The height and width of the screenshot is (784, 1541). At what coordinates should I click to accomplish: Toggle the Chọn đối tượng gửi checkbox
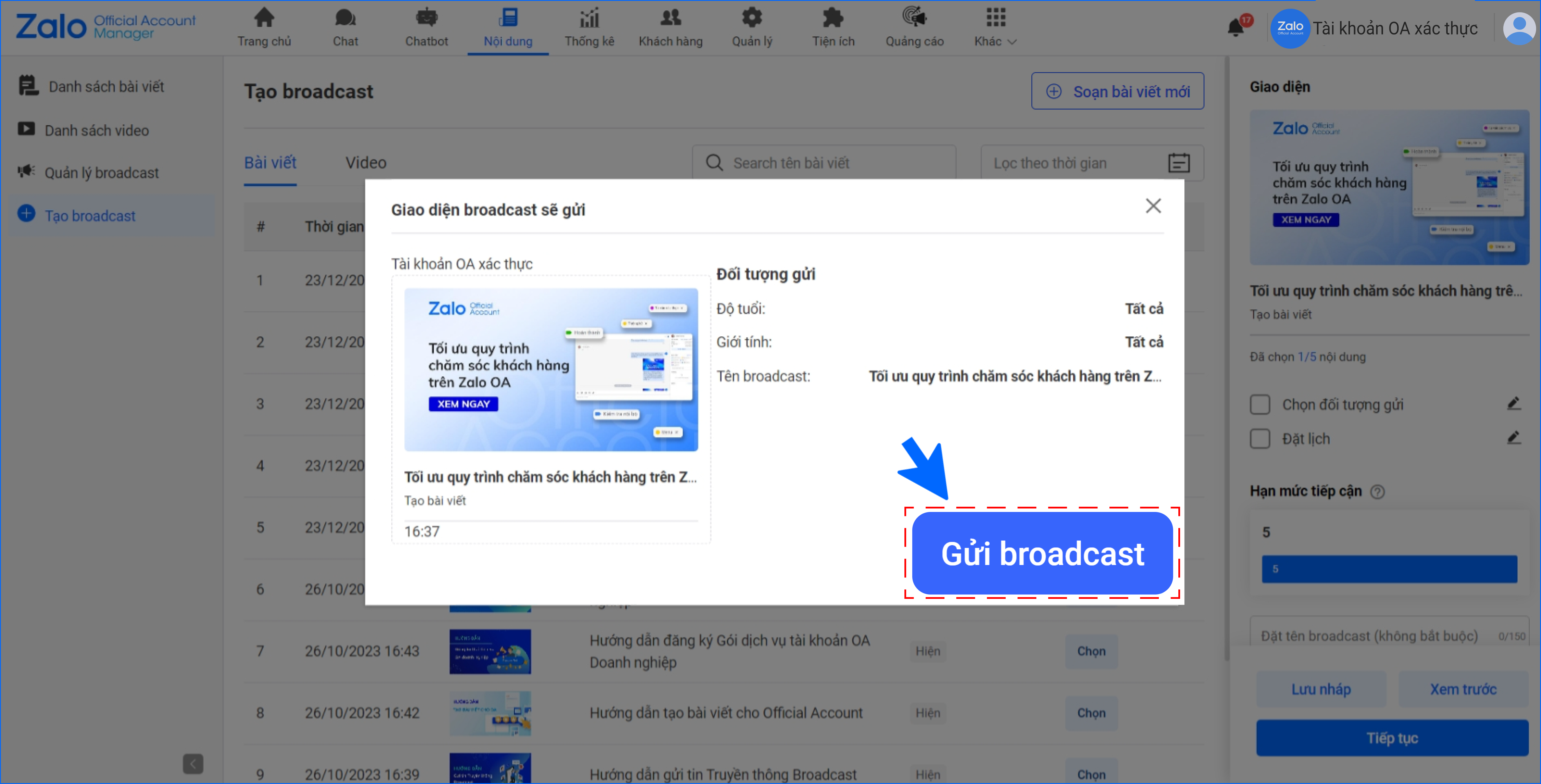click(x=1260, y=405)
